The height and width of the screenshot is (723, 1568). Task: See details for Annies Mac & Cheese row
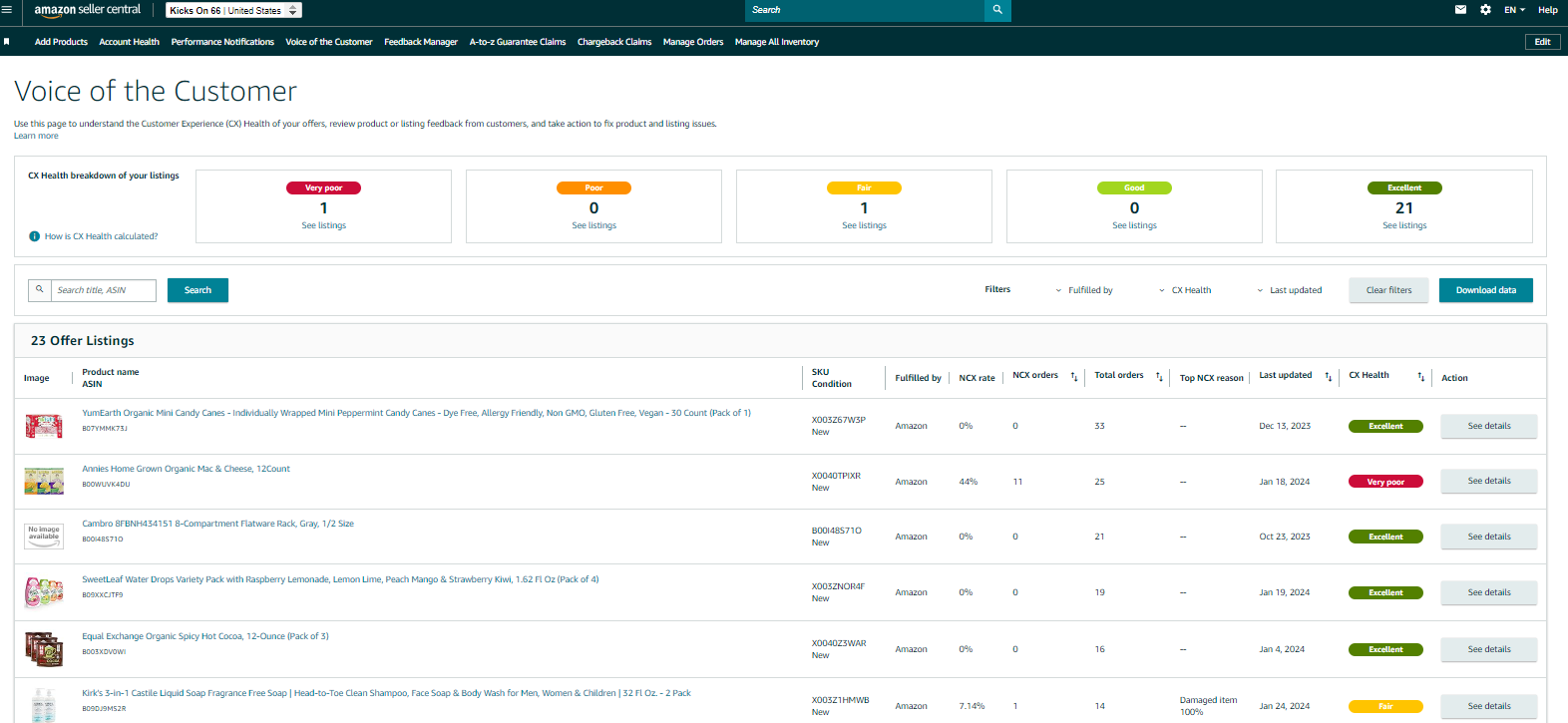[1488, 481]
